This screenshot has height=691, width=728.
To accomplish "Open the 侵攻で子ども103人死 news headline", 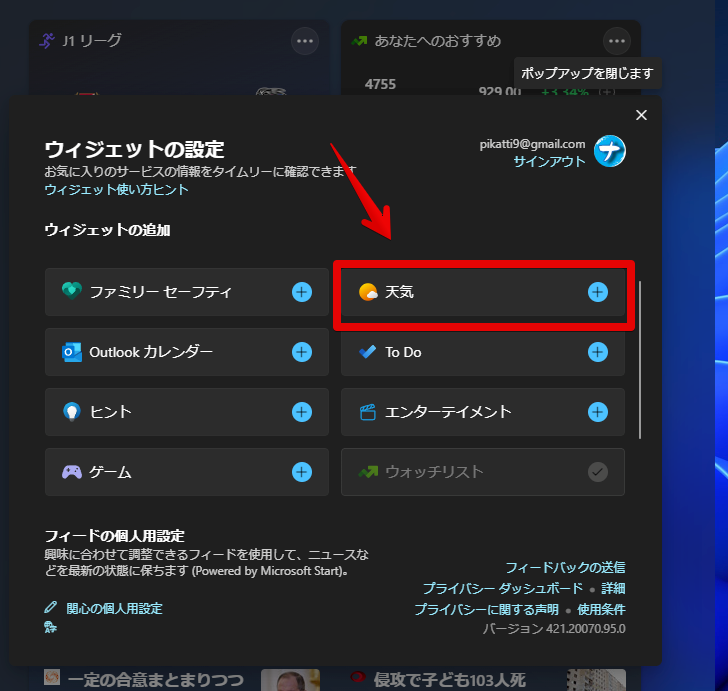I will [x=449, y=680].
